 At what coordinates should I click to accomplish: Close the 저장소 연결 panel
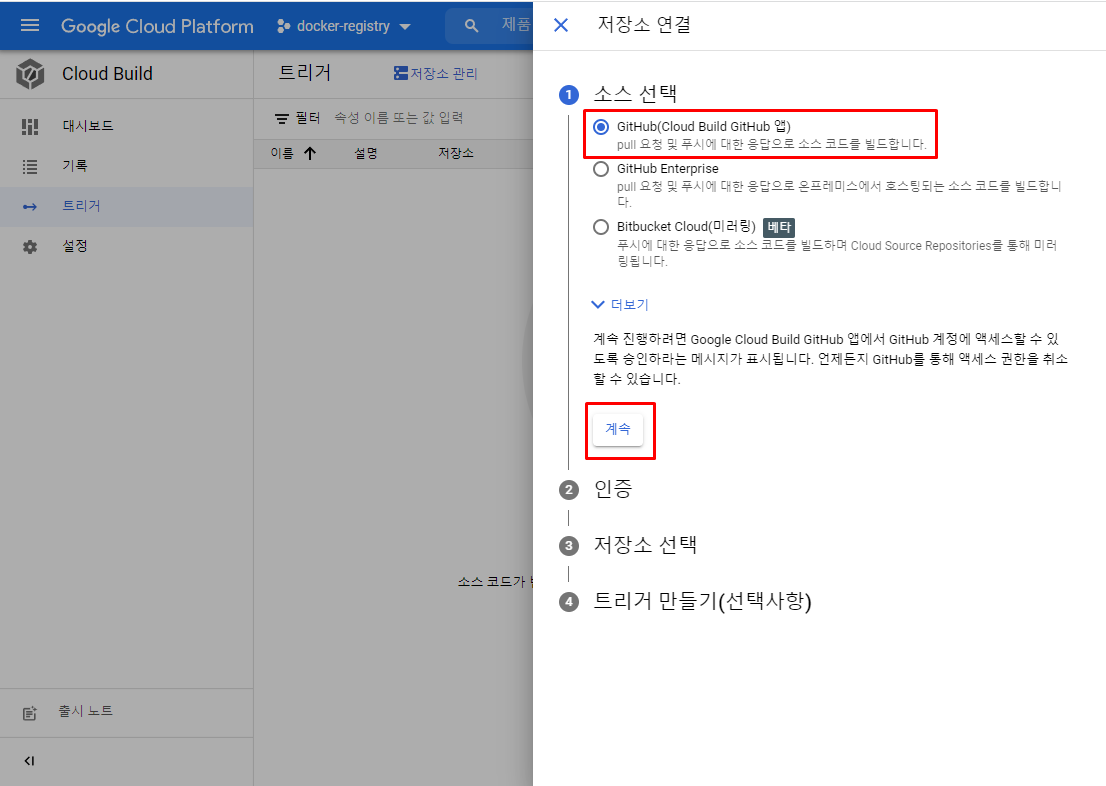(561, 25)
